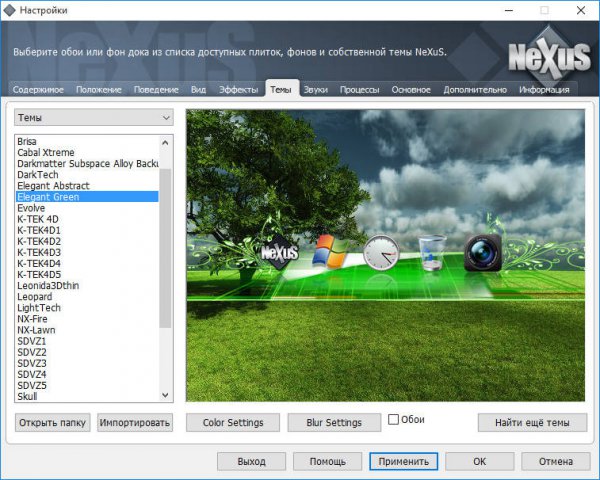600x480 pixels.
Task: Select the Темы tab
Action: [281, 89]
